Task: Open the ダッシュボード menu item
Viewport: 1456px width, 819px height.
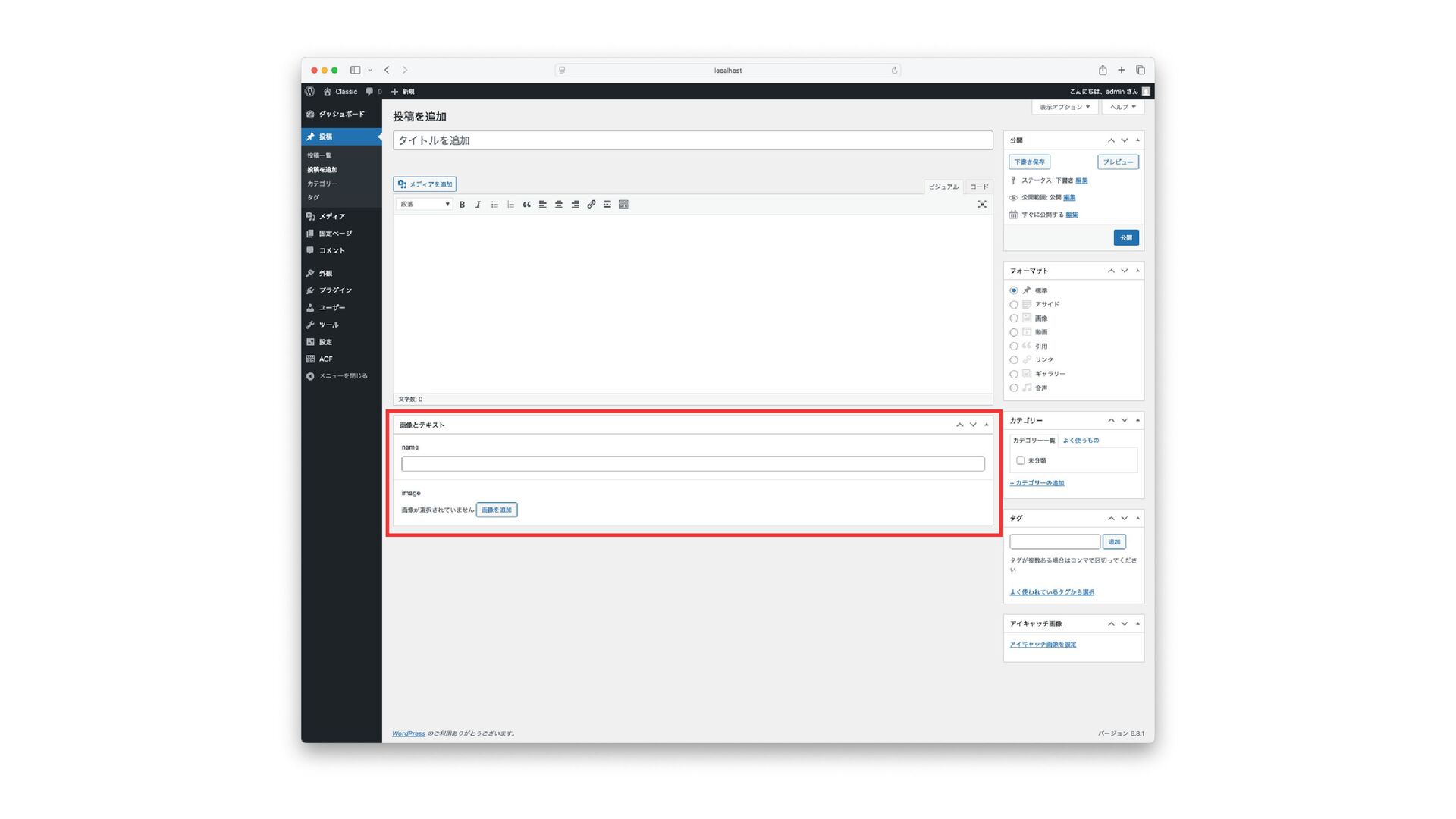Action: tap(341, 115)
